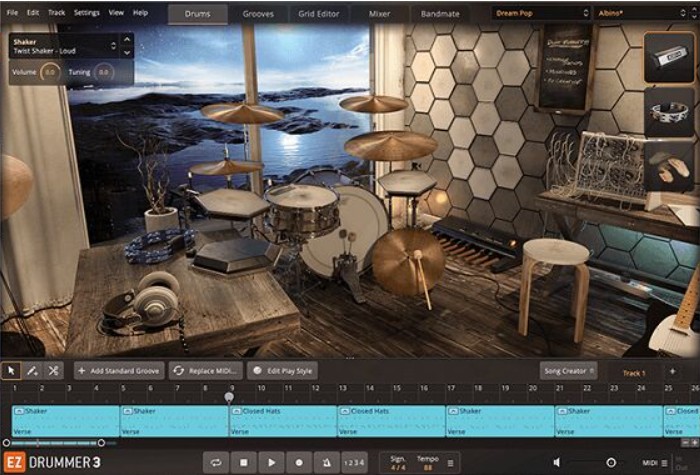This screenshot has width=700, height=475.
Task: Select the pencil draw tool
Action: (32, 371)
